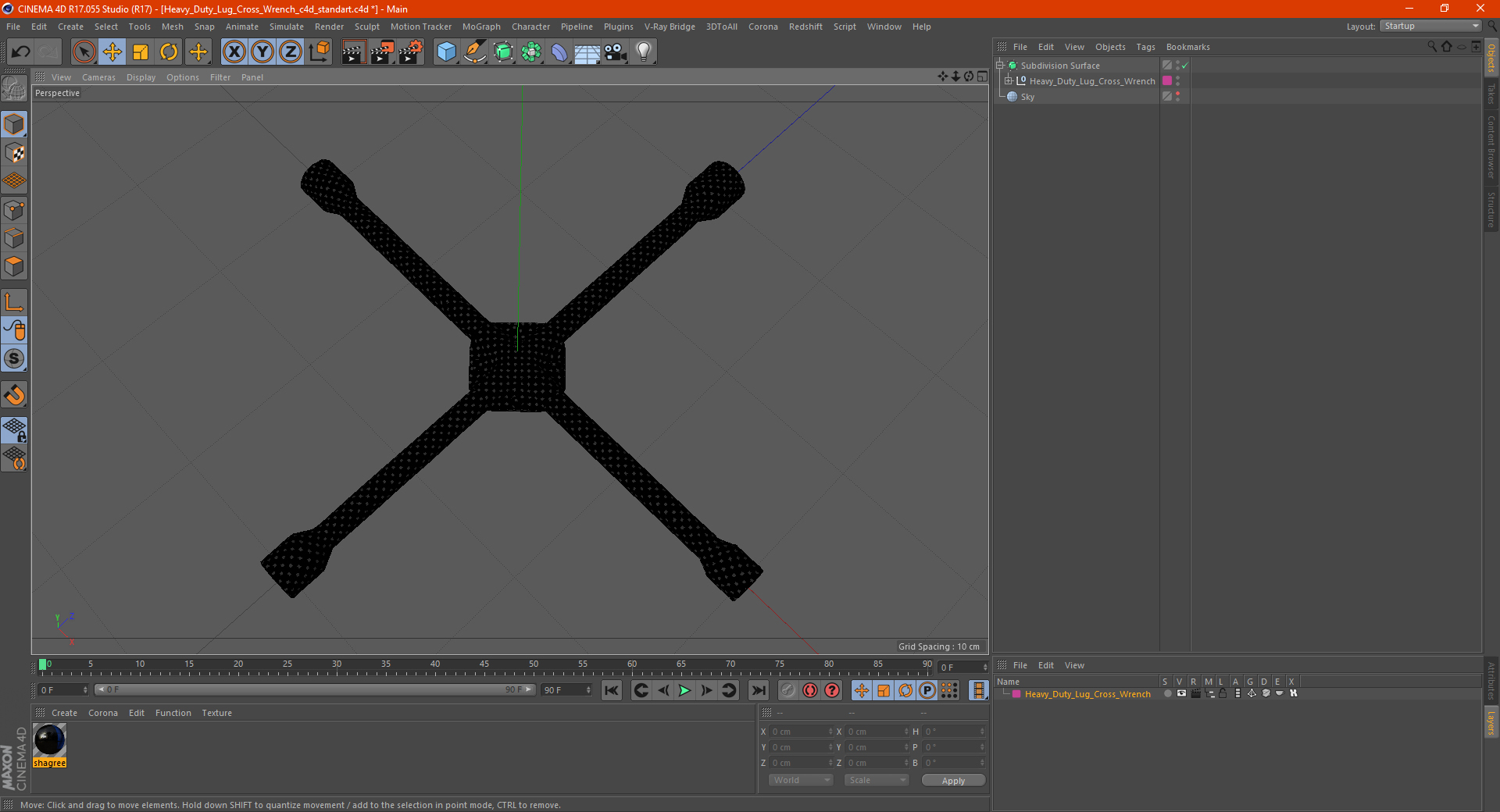Viewport: 1500px width, 812px height.
Task: Add a Cube primitive object
Action: click(446, 52)
